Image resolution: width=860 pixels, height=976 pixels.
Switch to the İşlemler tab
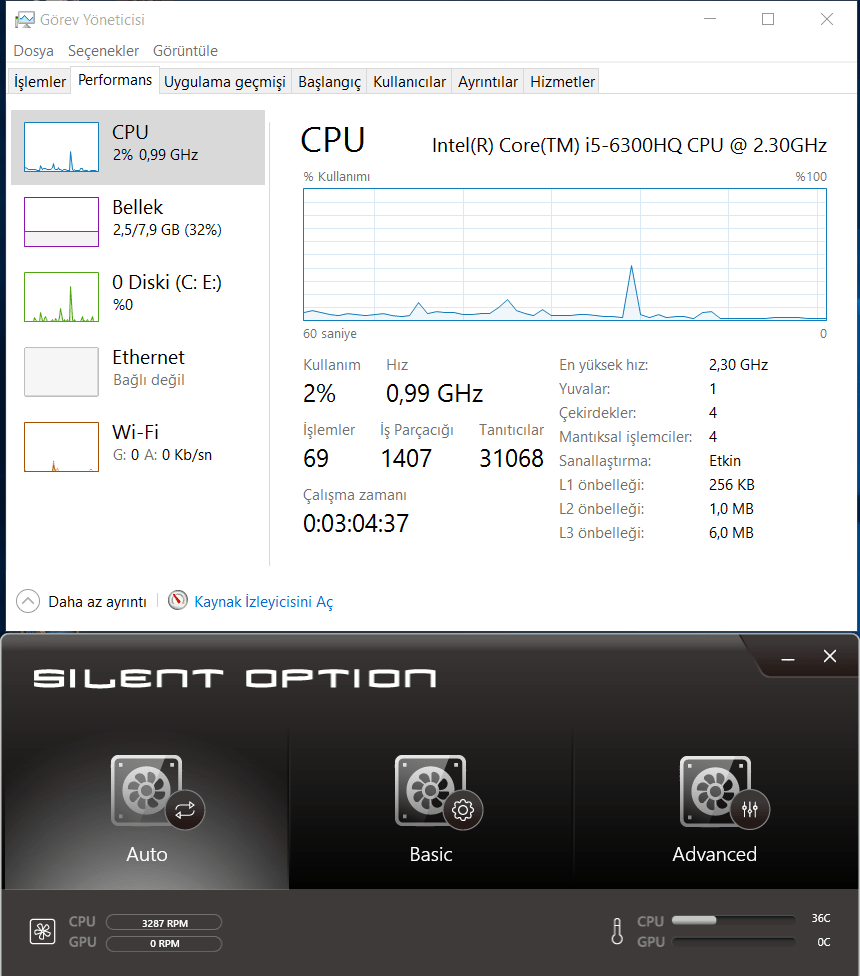40,82
